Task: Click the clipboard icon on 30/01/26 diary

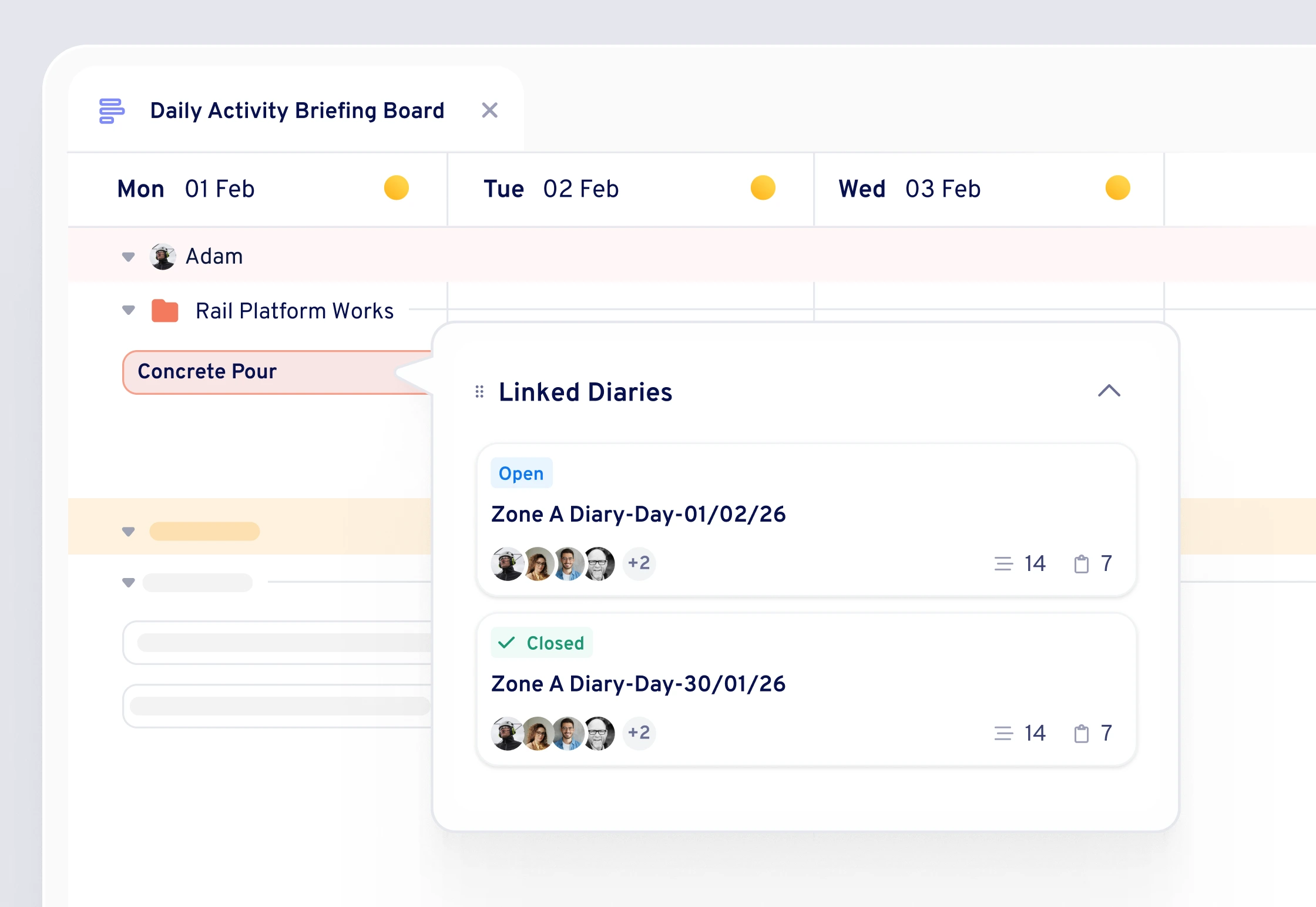Action: click(x=1082, y=734)
